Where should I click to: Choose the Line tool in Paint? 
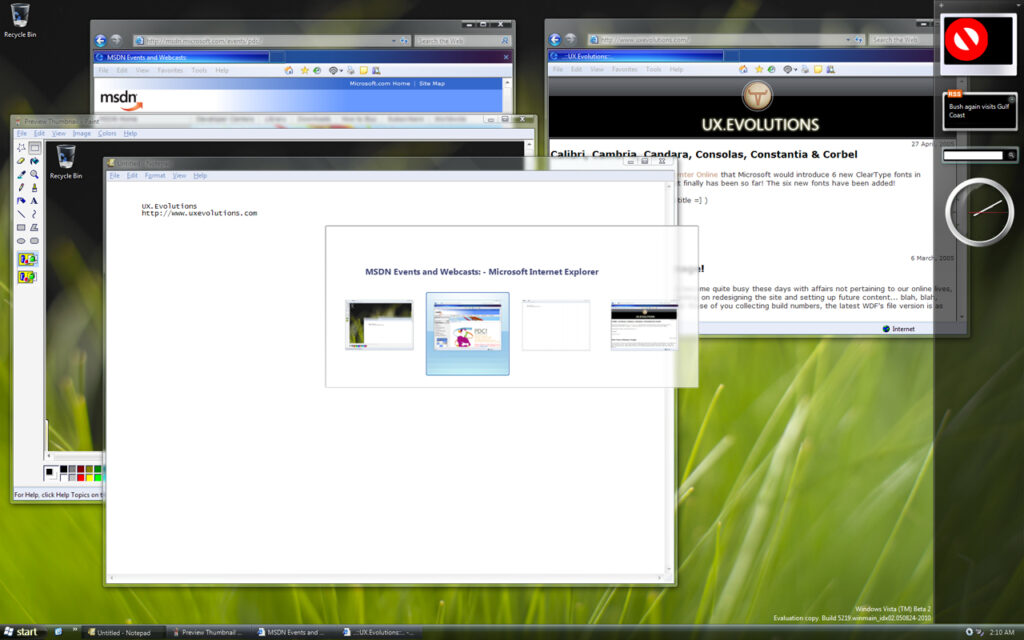click(21, 214)
